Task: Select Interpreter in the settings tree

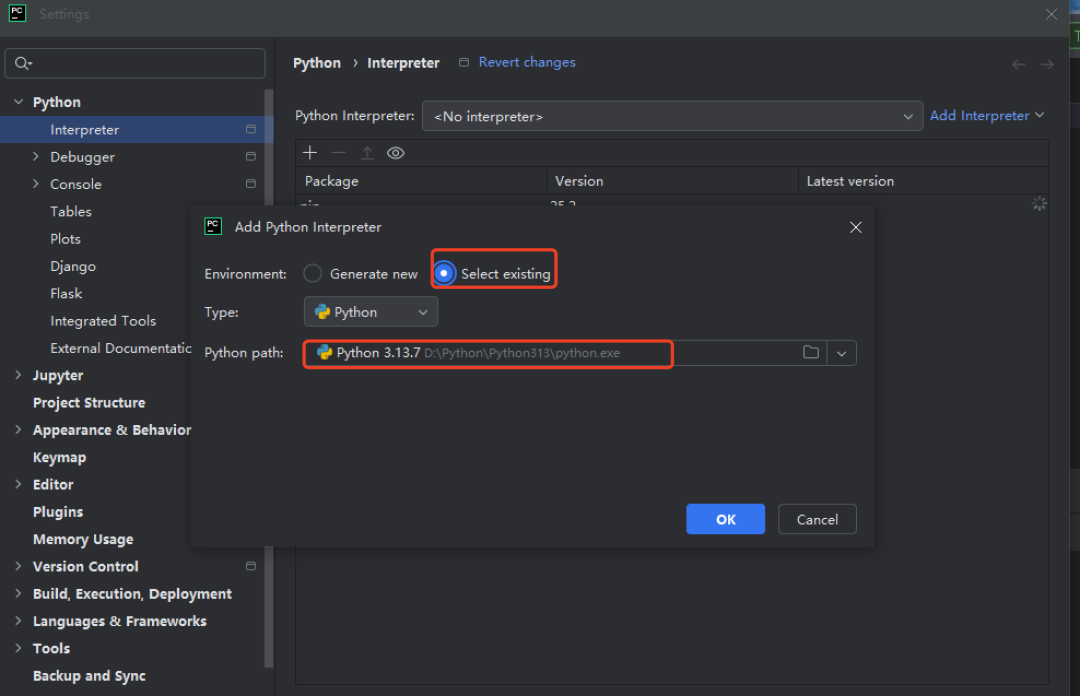Action: pyautogui.click(x=132, y=130)
